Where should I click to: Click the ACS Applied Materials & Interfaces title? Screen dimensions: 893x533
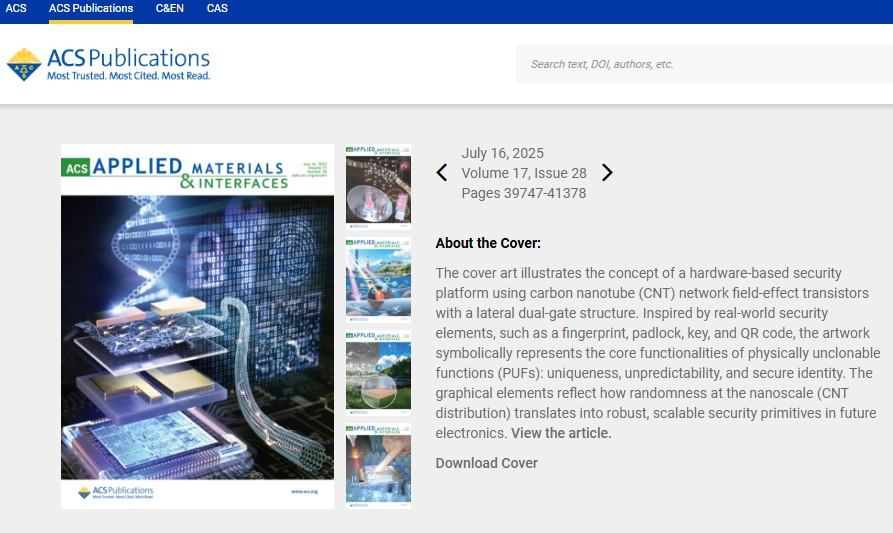[x=177, y=173]
